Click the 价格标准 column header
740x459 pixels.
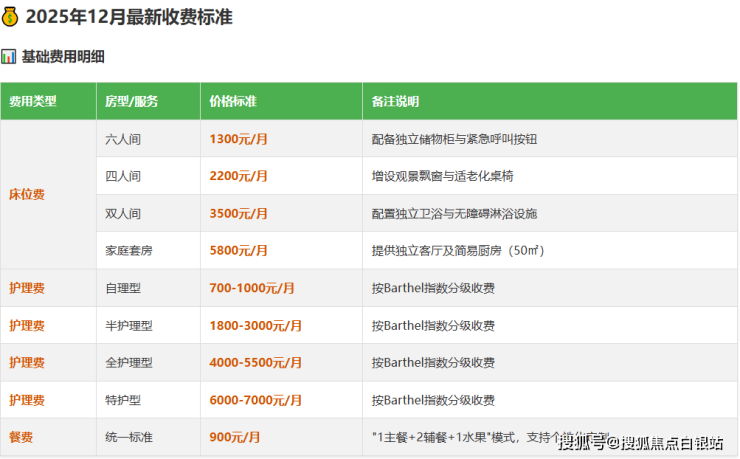pos(233,102)
